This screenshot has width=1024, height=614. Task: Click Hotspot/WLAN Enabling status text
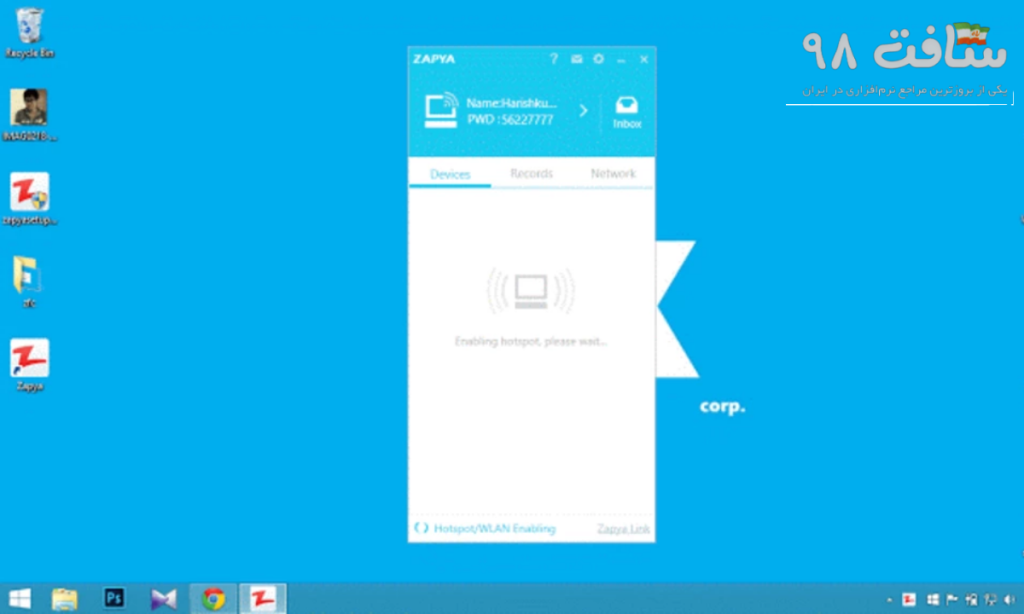[x=494, y=528]
